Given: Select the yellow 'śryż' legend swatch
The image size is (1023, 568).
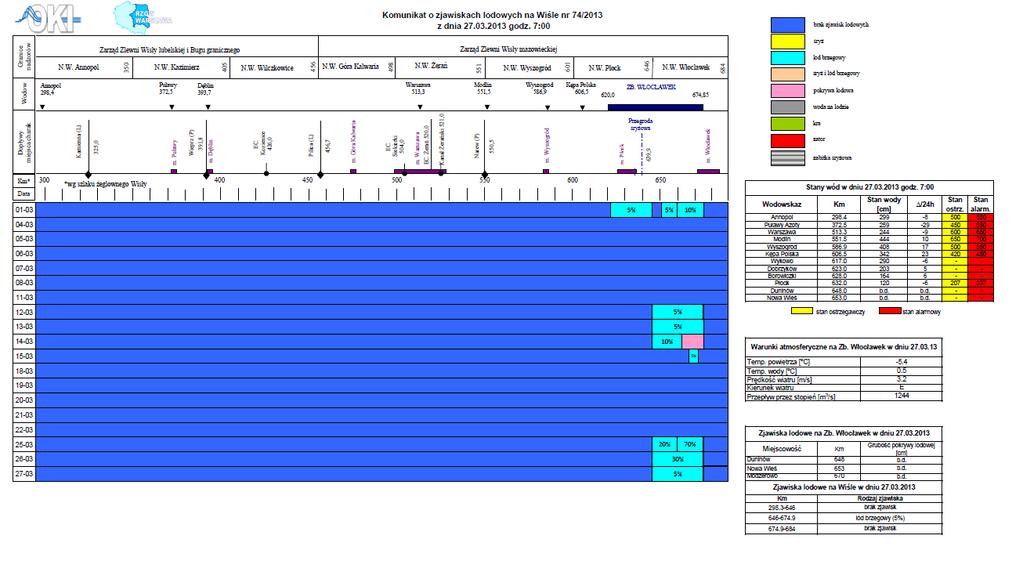Looking at the screenshot, I should [x=787, y=41].
